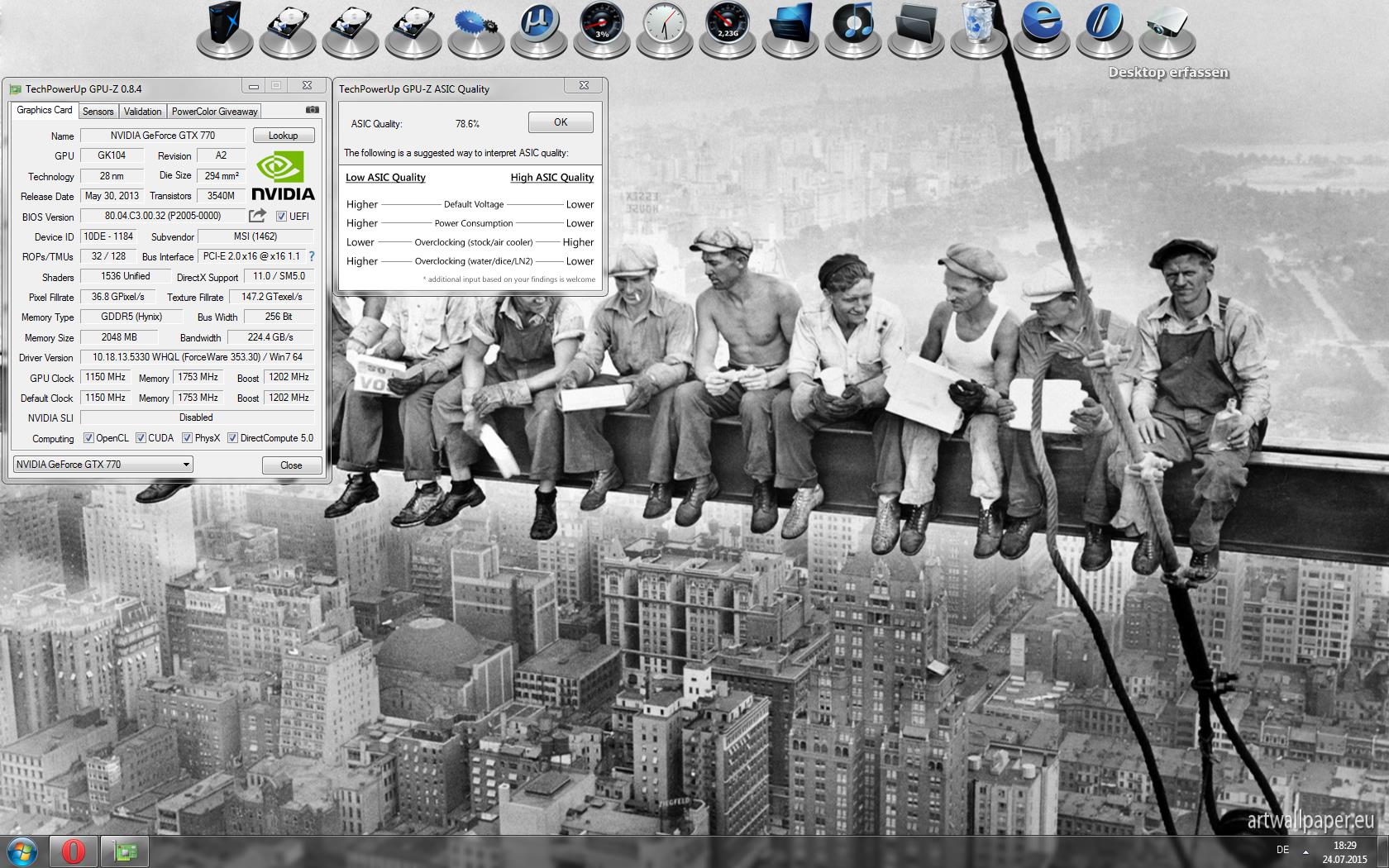Click the Transistors value 3540M
This screenshot has width=1389, height=868.
click(221, 196)
